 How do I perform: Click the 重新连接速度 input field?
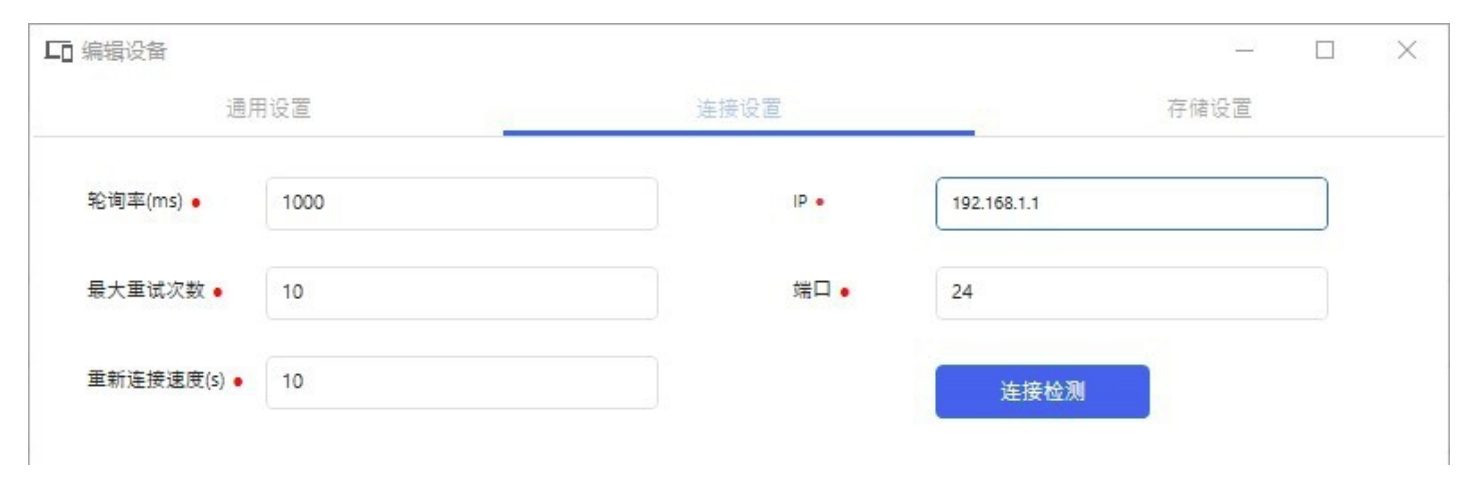(x=461, y=382)
